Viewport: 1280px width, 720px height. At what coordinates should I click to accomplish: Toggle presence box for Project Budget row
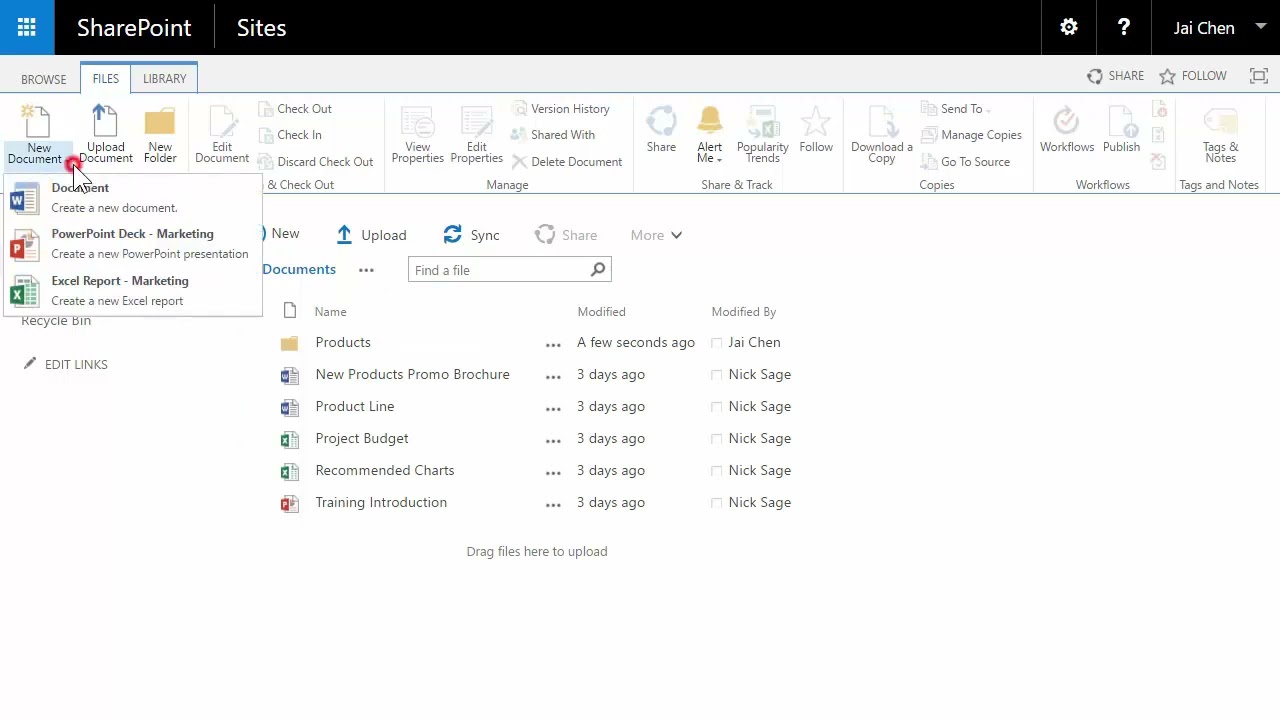point(716,439)
